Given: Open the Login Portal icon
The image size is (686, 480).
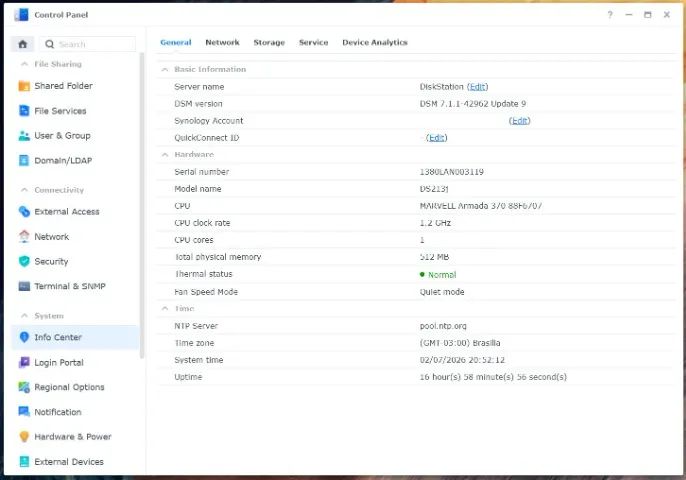Looking at the screenshot, I should pyautogui.click(x=24, y=362).
